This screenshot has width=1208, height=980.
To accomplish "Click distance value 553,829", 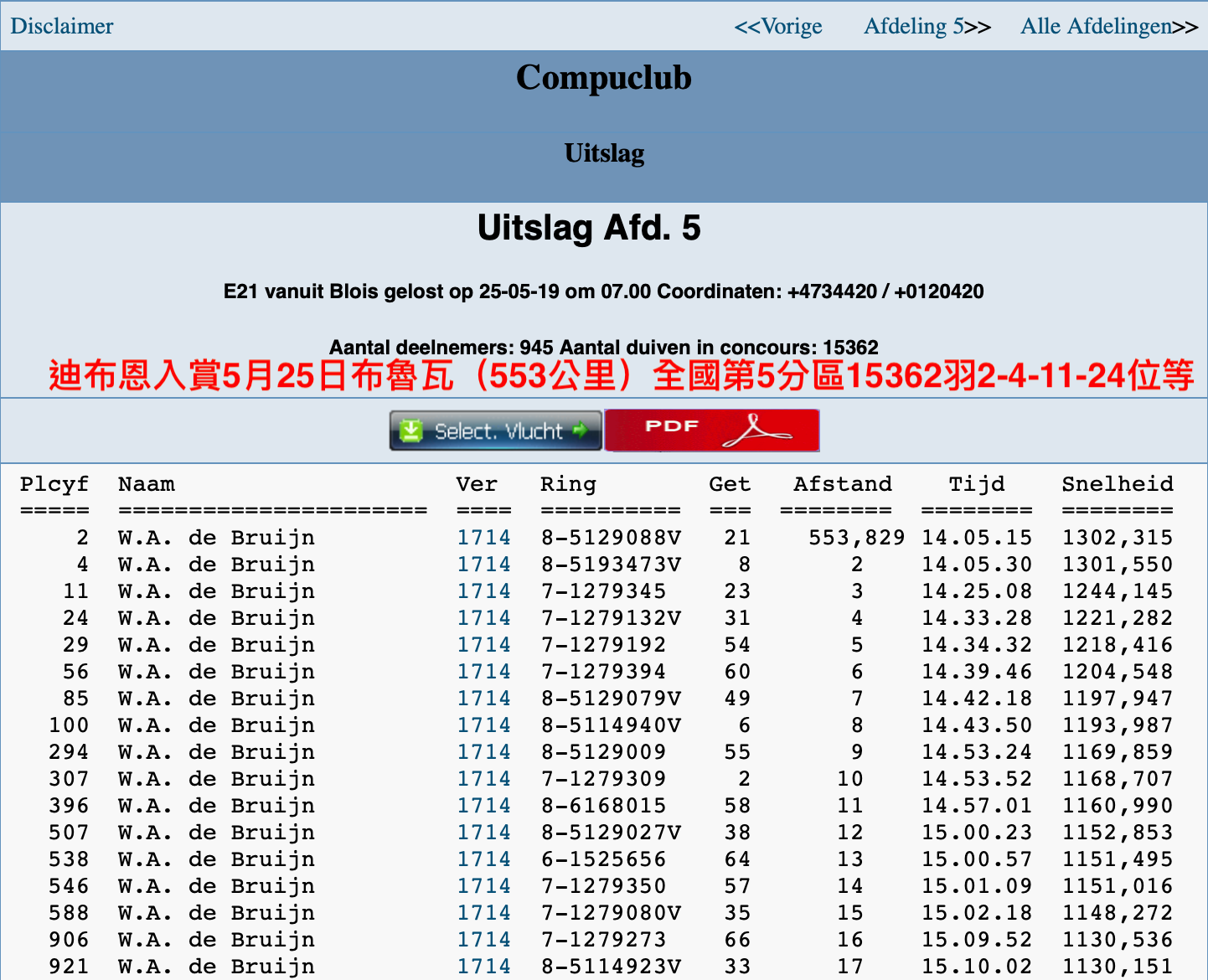I will [857, 538].
